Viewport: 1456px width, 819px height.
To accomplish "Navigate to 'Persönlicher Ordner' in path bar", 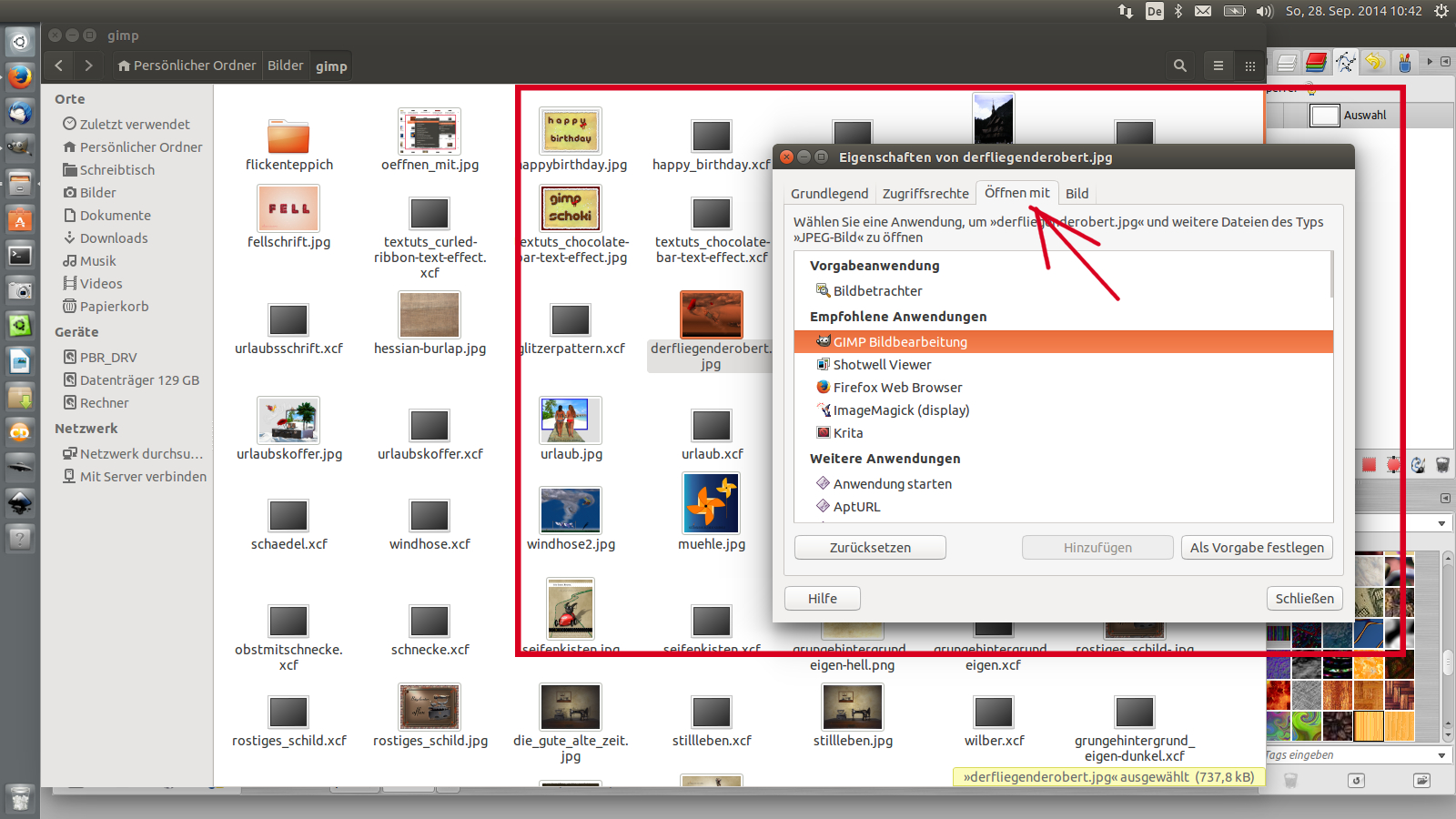I will click(187, 66).
